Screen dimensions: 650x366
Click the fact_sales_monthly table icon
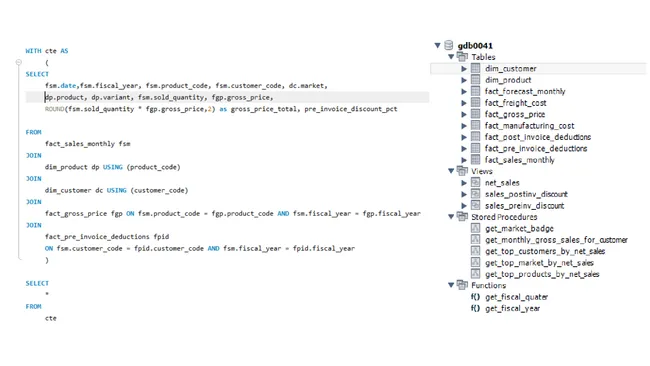pyautogui.click(x=475, y=160)
